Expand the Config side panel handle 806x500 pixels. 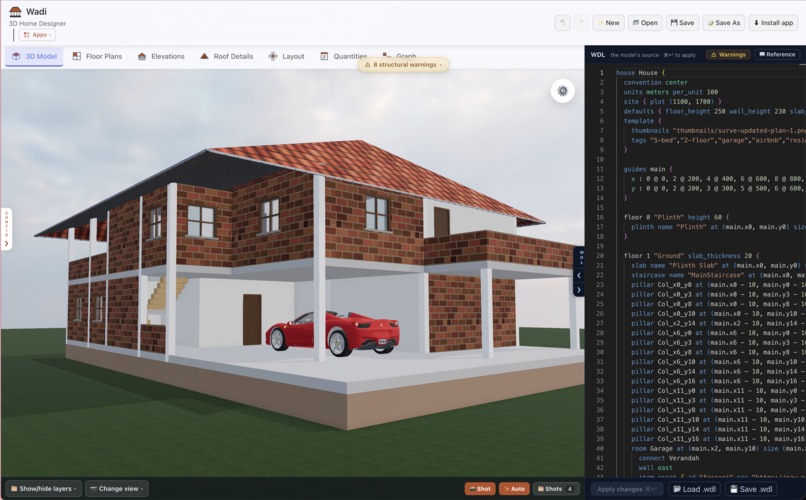pyautogui.click(x=6, y=229)
